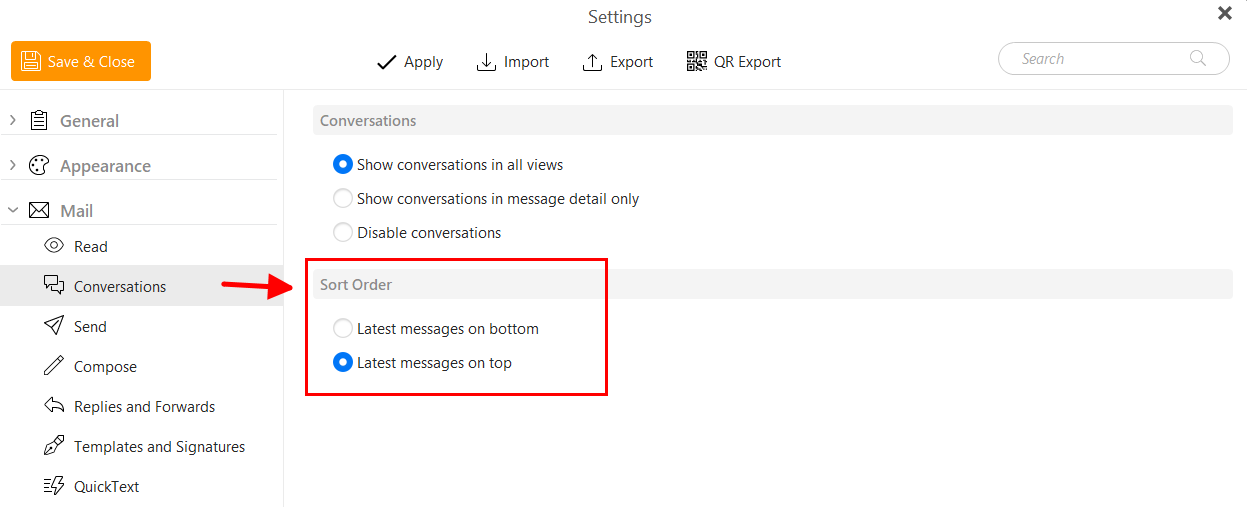Image resolution: width=1247 pixels, height=507 pixels.
Task: Import settings from file
Action: (x=512, y=62)
